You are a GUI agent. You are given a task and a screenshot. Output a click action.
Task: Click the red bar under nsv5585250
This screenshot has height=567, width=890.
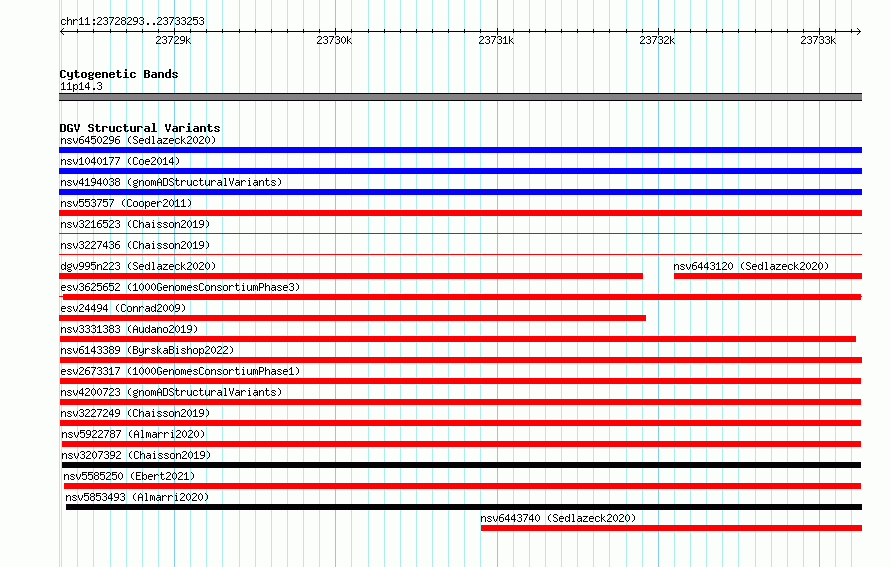coord(463,486)
